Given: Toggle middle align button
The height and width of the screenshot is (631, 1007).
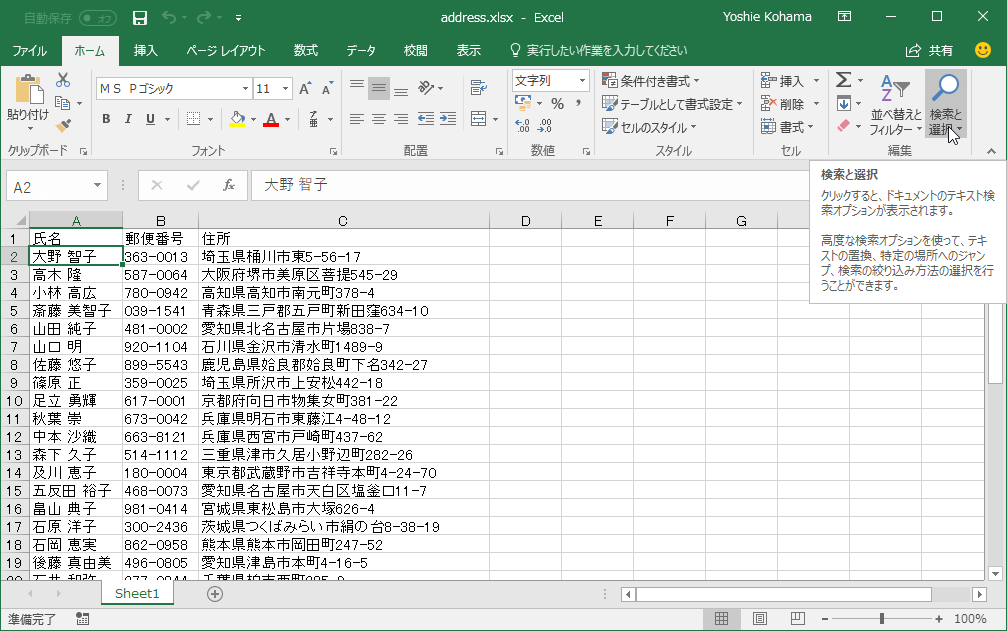Looking at the screenshot, I should point(379,88).
